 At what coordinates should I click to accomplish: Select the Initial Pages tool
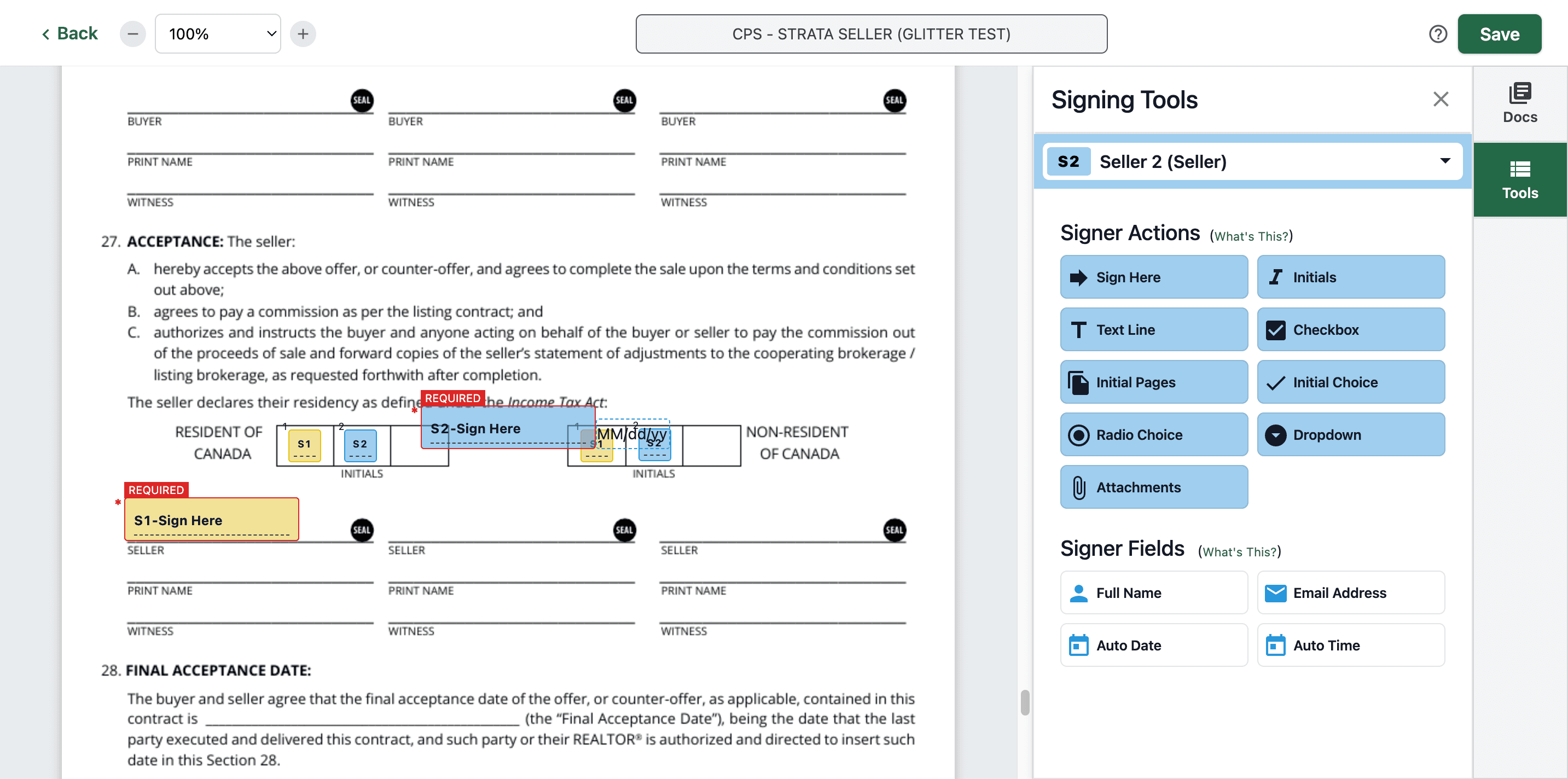1153,382
